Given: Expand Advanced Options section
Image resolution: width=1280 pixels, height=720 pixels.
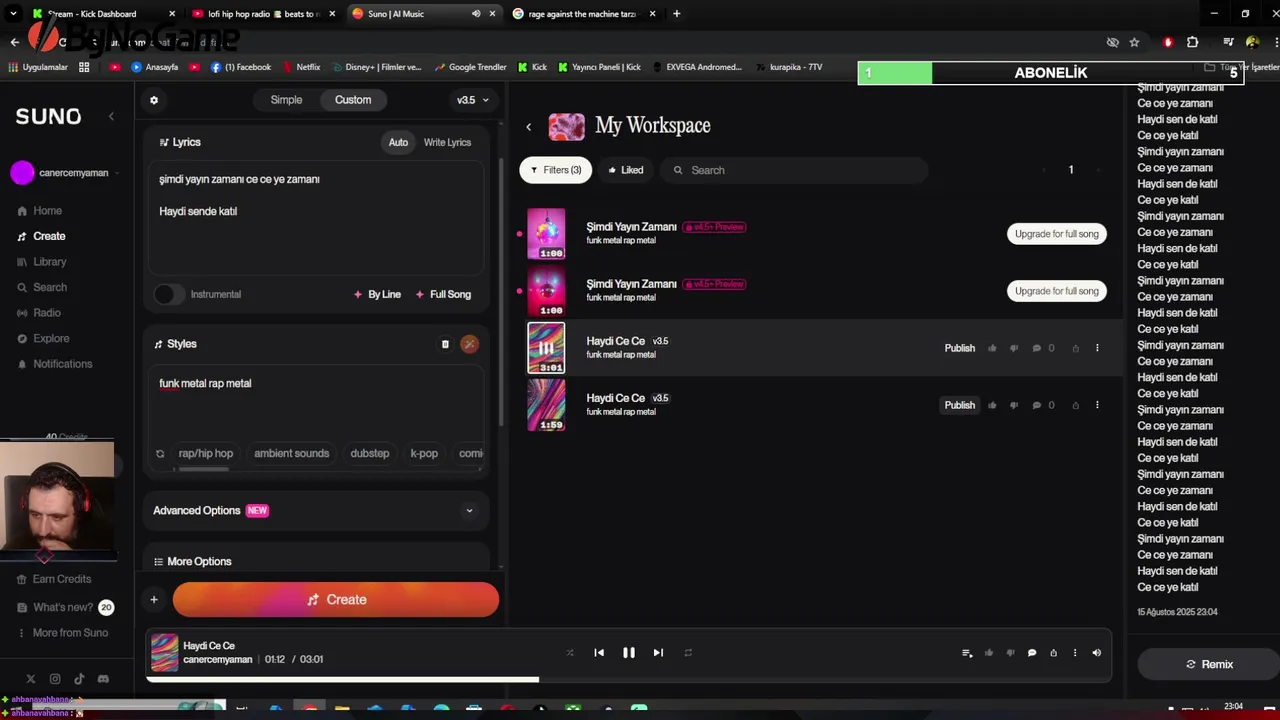Looking at the screenshot, I should click(x=315, y=510).
